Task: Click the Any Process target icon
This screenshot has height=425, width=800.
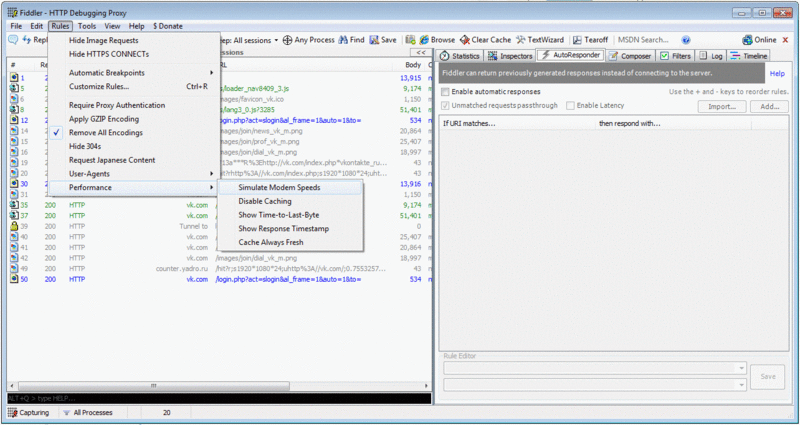Action: tap(288, 40)
